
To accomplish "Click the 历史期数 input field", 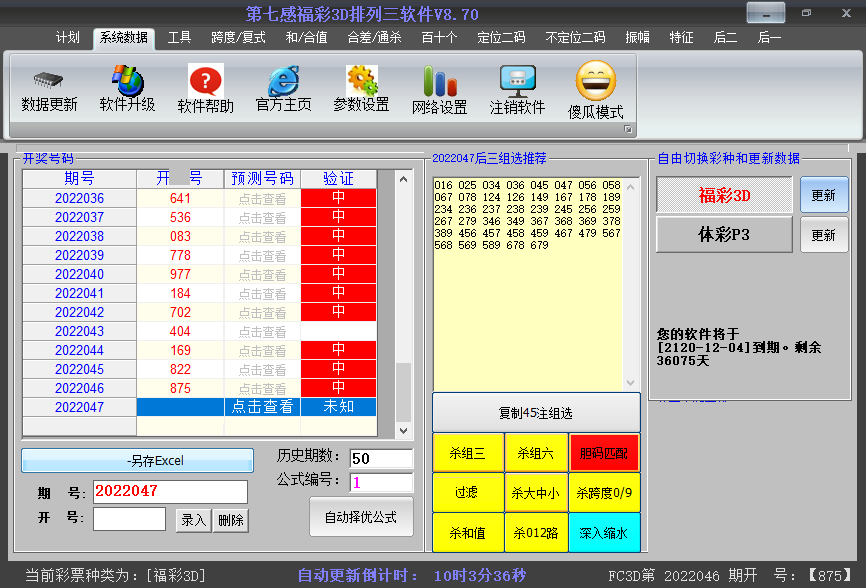I will point(381,458).
